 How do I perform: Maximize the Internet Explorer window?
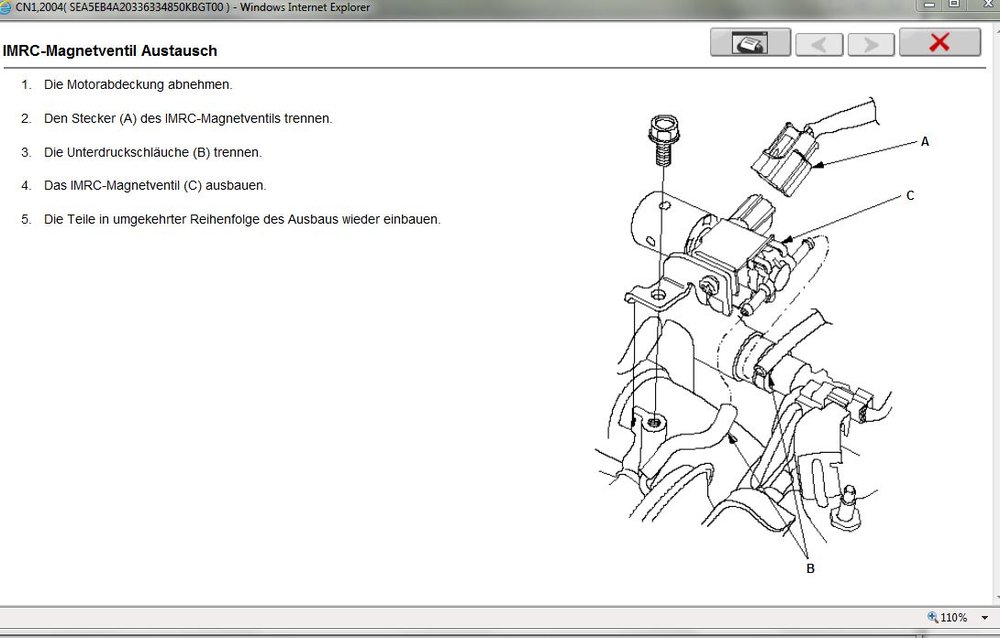point(953,5)
